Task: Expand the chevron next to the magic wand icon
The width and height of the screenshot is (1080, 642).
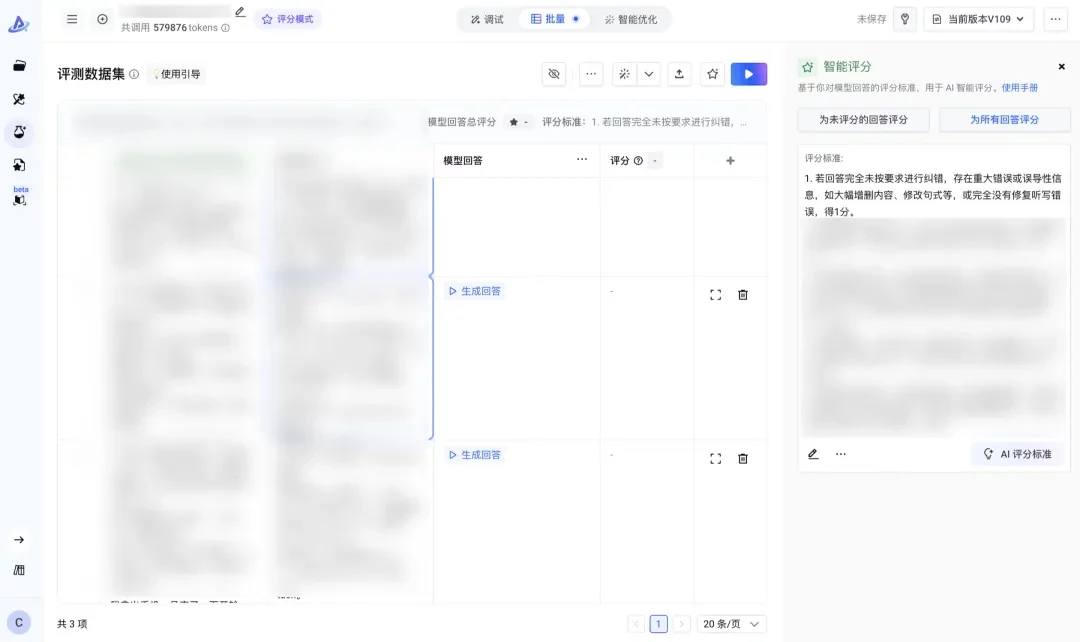Action: [x=648, y=73]
